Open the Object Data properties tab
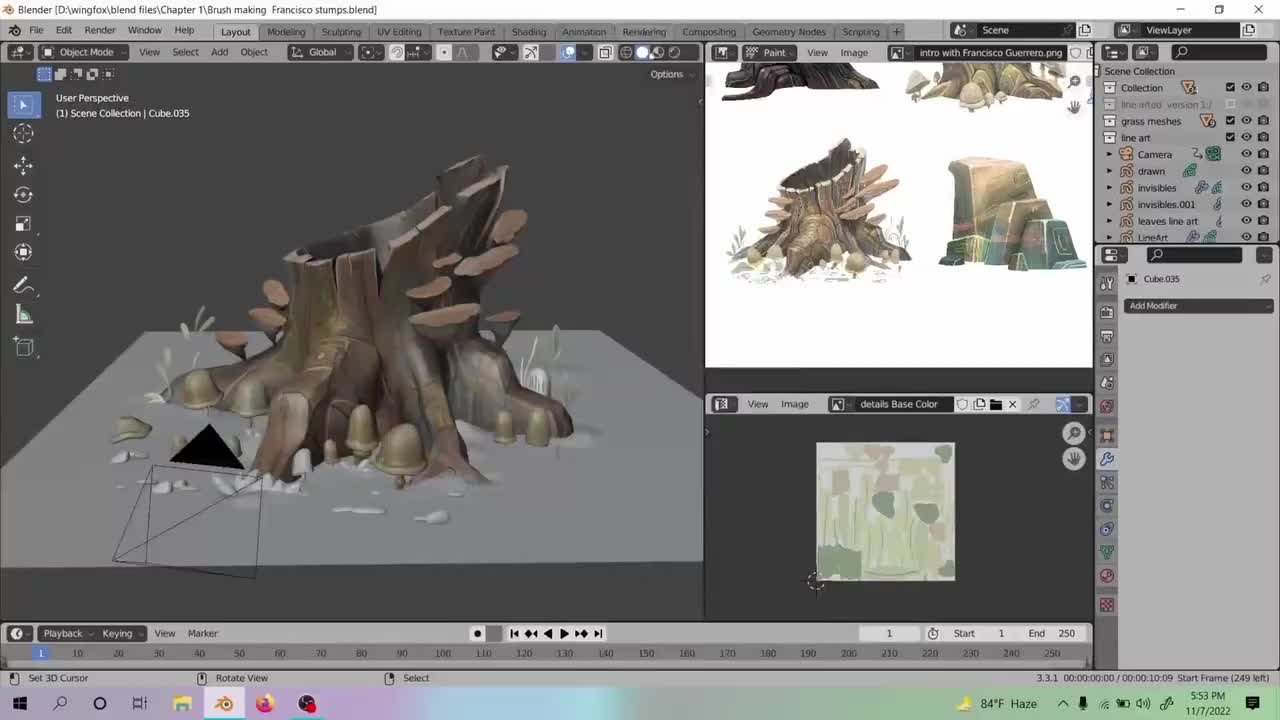This screenshot has width=1280, height=720. [x=1107, y=552]
